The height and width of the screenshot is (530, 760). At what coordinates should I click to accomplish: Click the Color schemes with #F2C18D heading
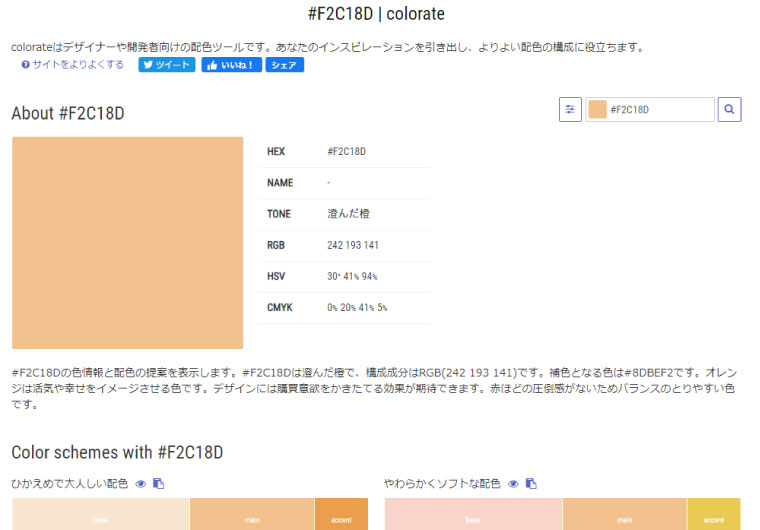[117, 452]
